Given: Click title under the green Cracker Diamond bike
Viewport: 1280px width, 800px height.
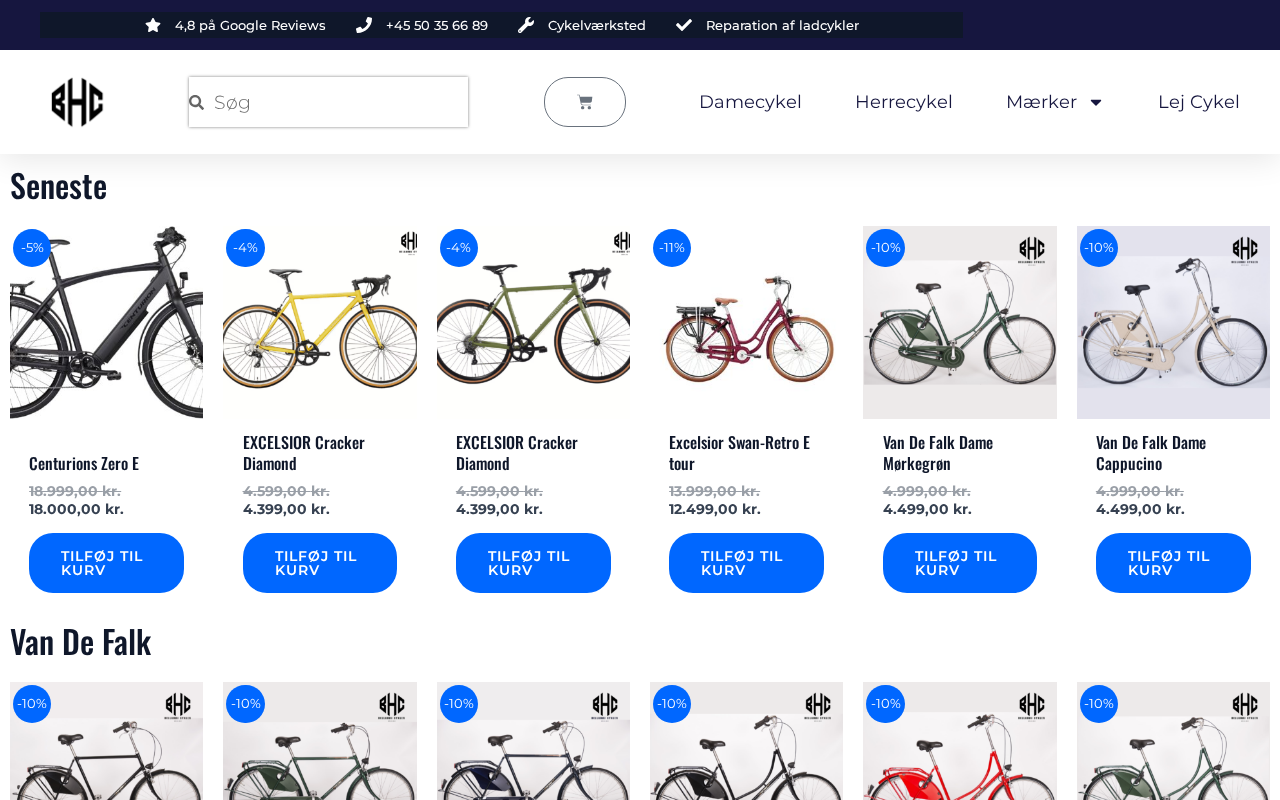Looking at the screenshot, I should coord(517,452).
